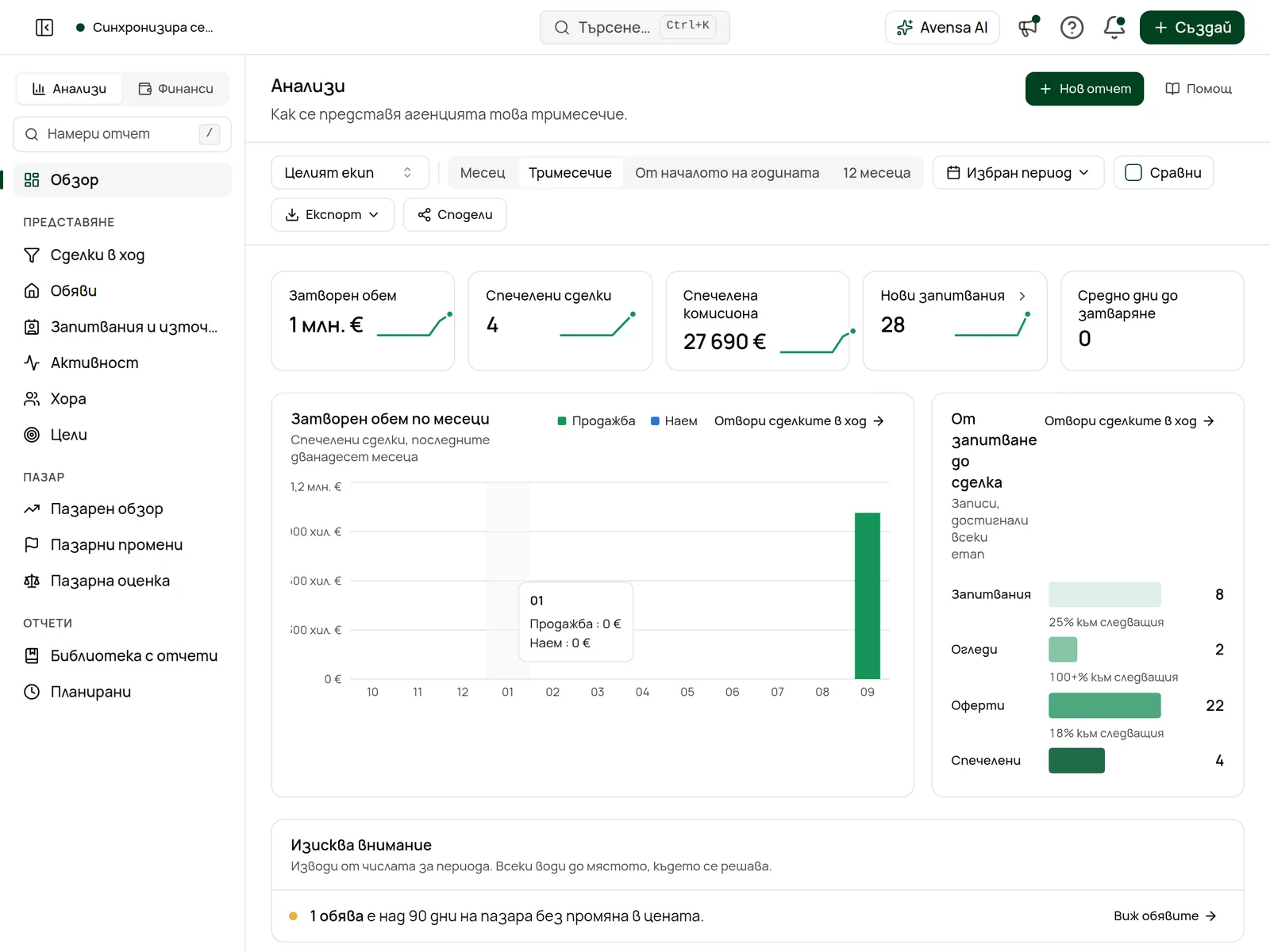Toggle the Сравни checkbox

[1133, 173]
